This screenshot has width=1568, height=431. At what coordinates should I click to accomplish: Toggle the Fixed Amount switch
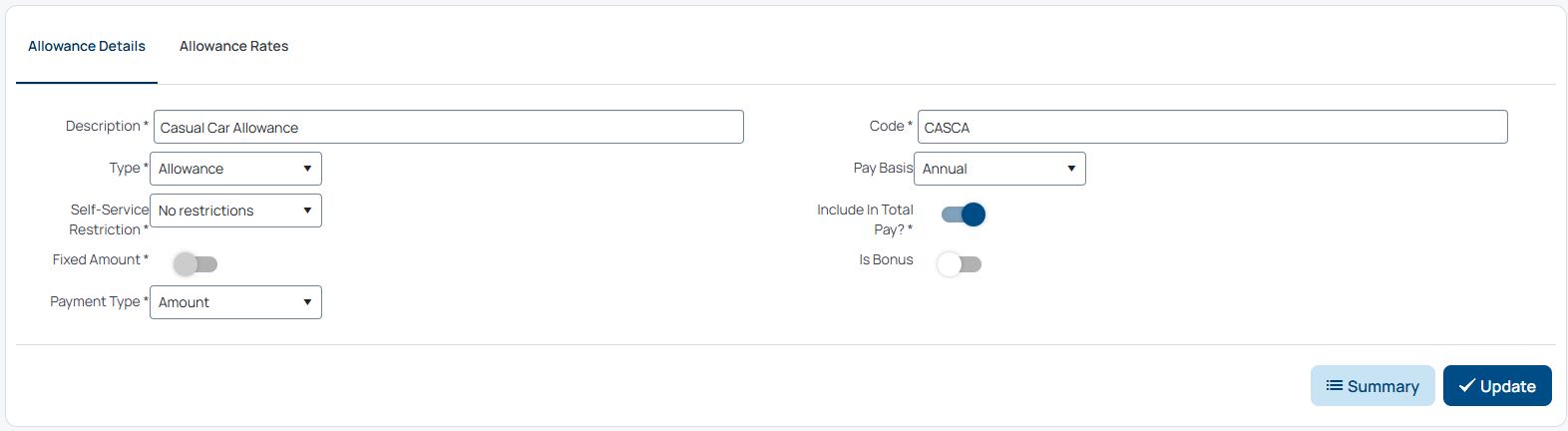pyautogui.click(x=196, y=263)
